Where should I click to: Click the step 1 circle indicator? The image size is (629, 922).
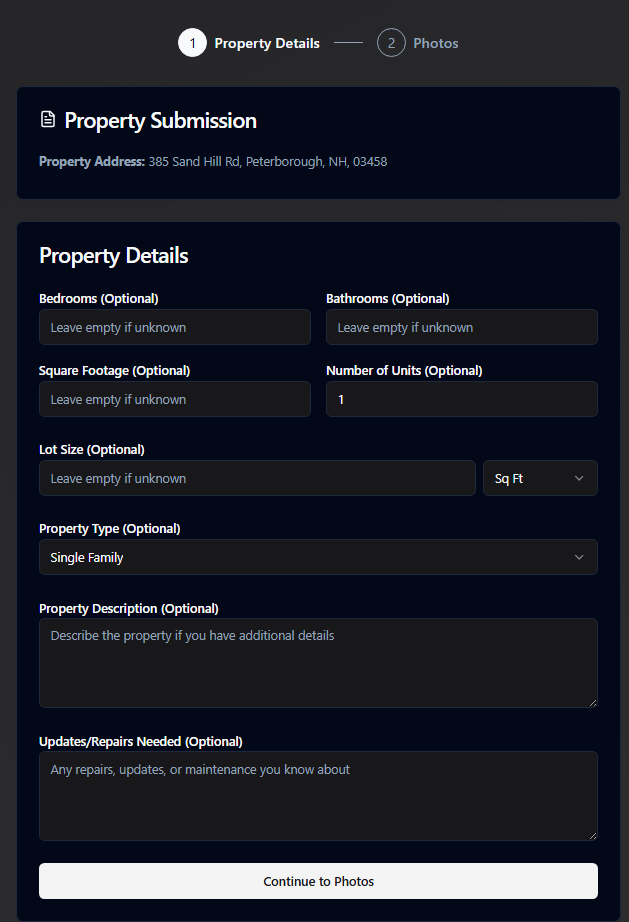tap(192, 43)
